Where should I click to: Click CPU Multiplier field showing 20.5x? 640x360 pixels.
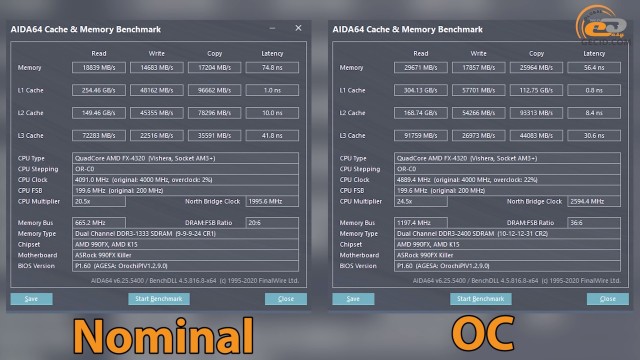coord(99,201)
